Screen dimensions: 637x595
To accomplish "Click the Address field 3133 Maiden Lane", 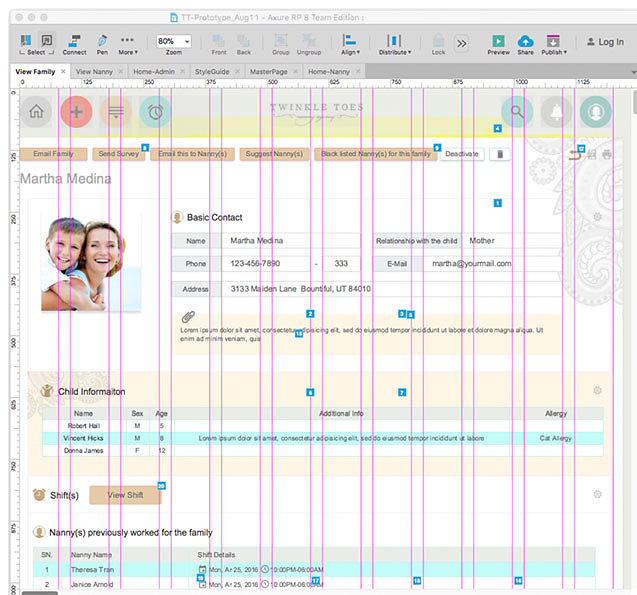I will coord(391,289).
